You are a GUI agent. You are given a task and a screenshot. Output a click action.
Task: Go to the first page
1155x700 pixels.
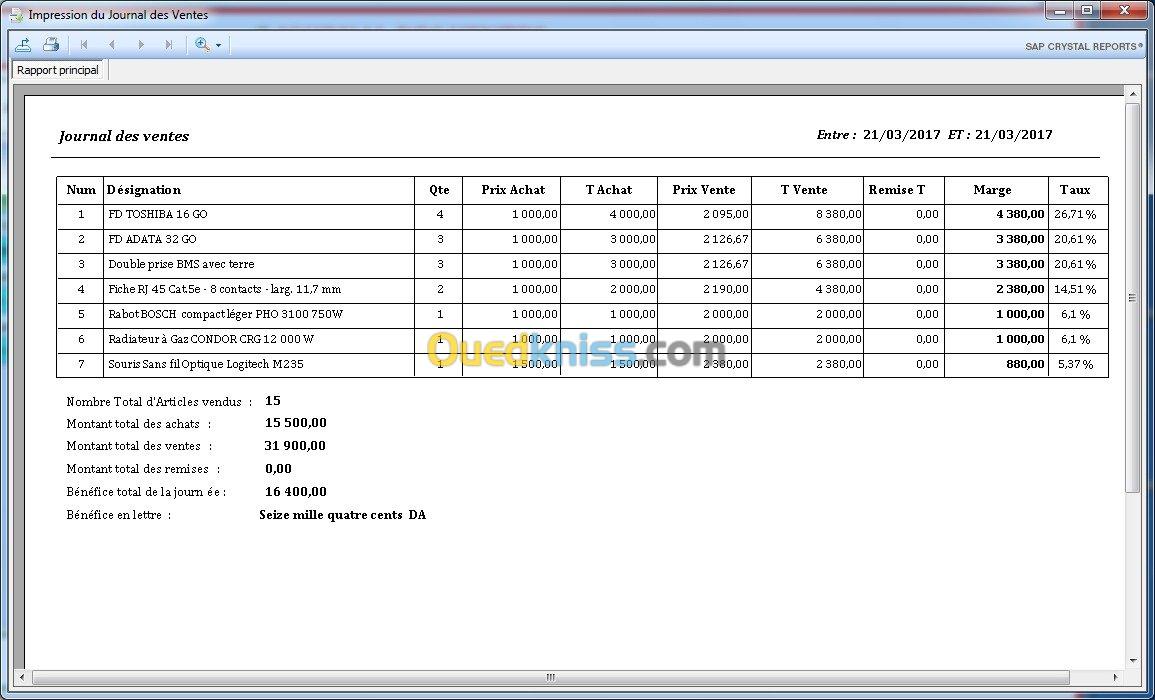click(84, 45)
